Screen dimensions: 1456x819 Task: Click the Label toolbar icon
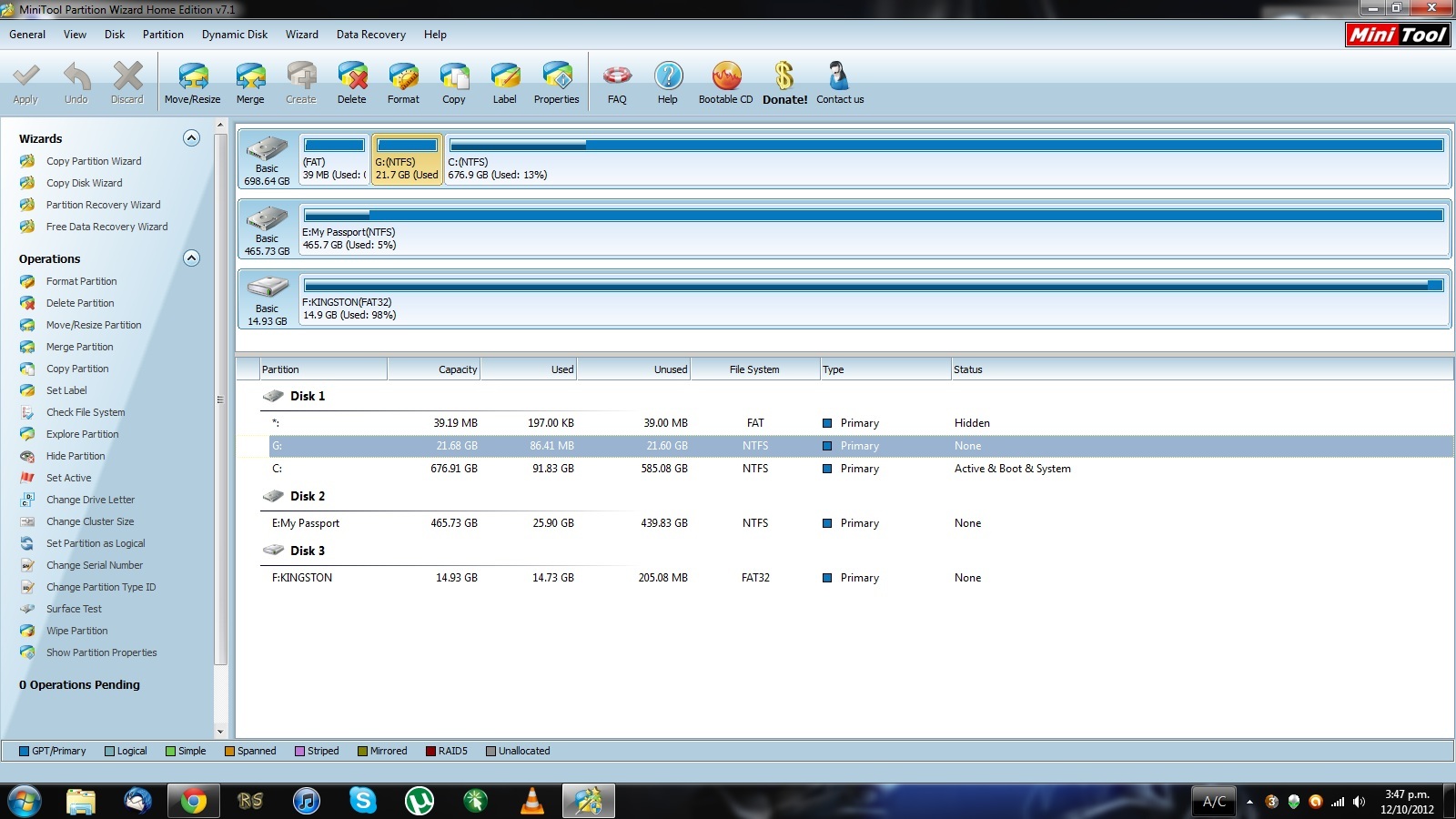pos(505,83)
